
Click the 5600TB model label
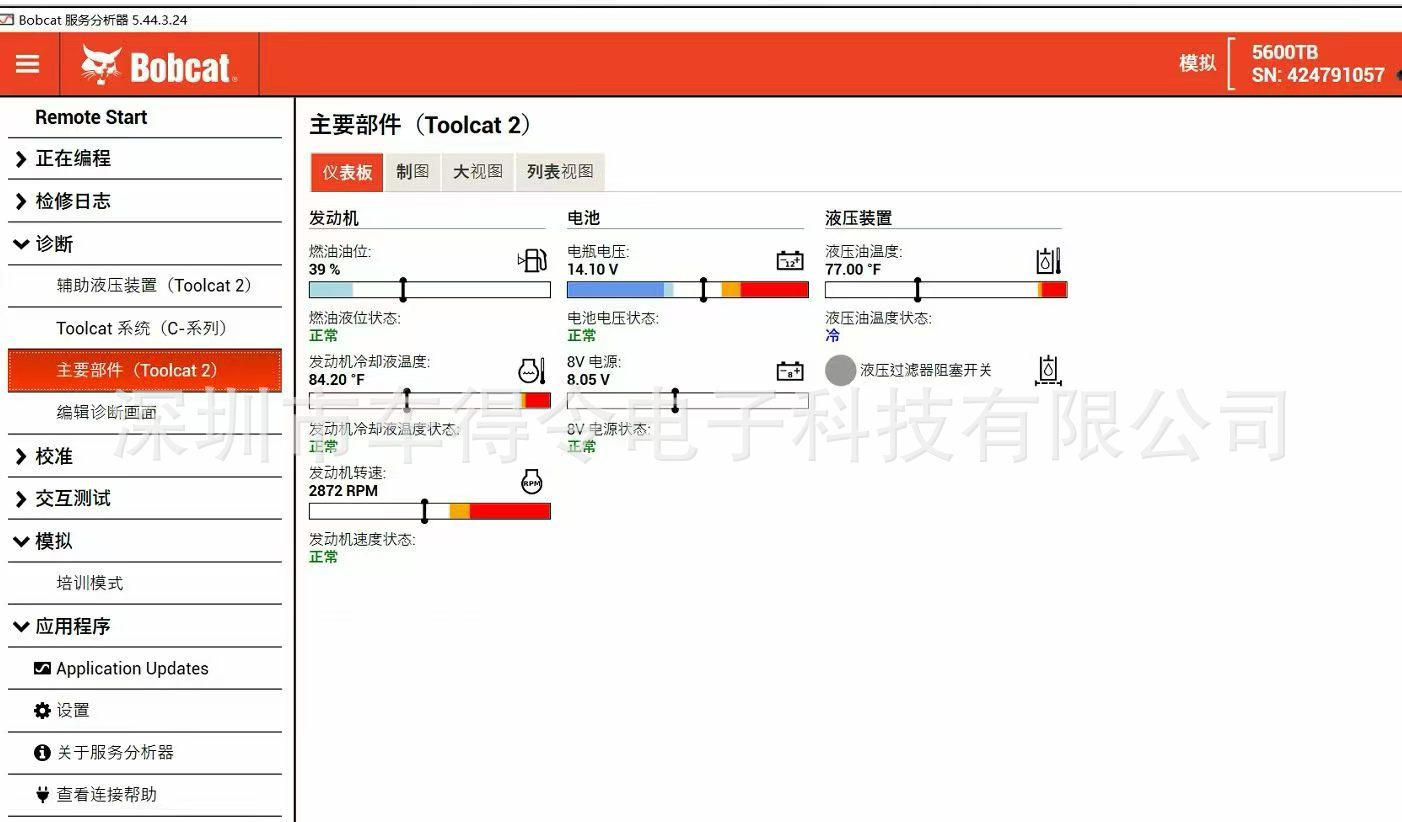pos(1285,52)
